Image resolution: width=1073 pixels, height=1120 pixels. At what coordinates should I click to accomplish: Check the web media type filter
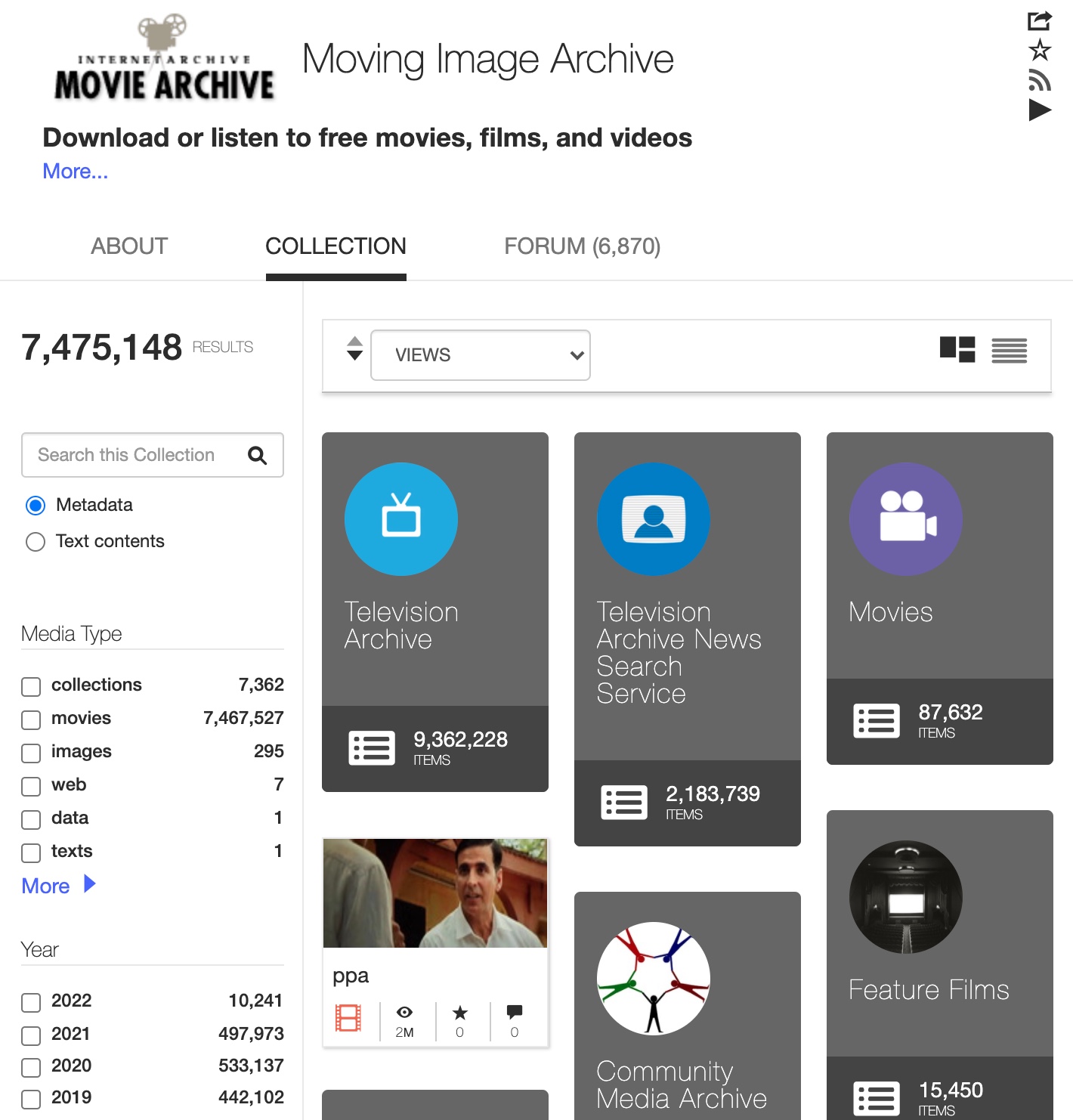coord(31,786)
